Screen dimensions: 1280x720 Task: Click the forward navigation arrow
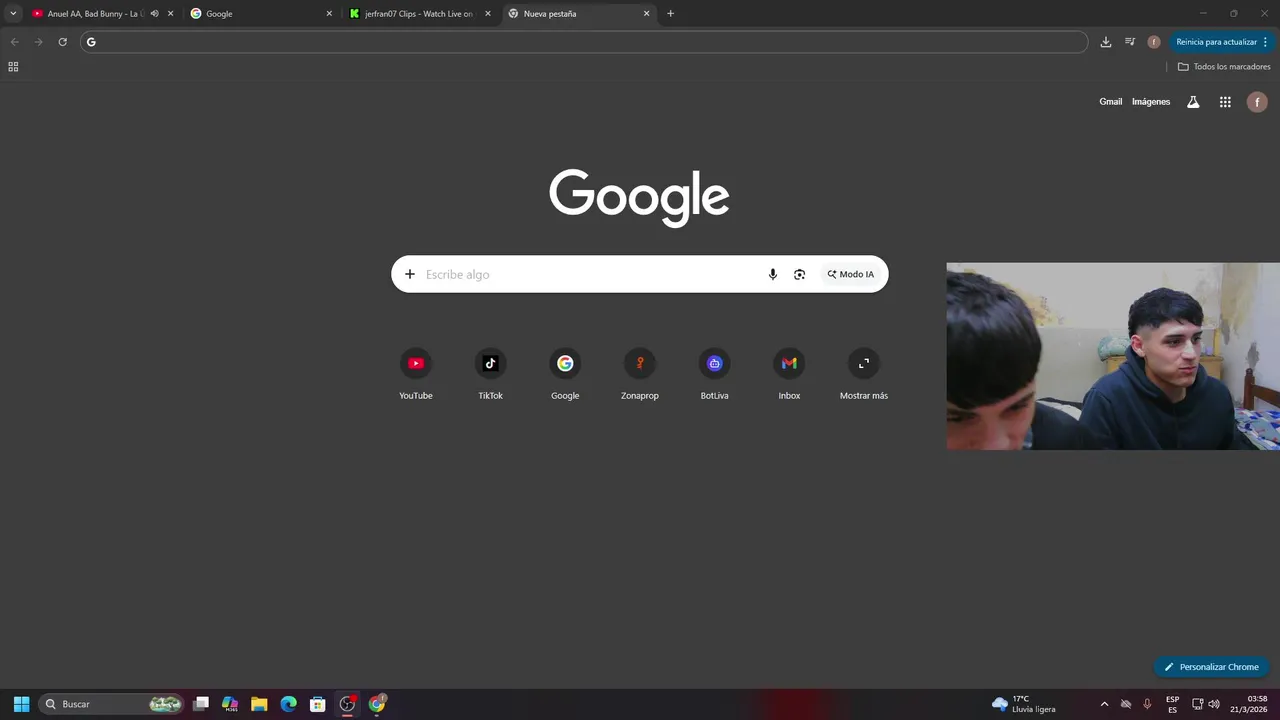coord(38,42)
